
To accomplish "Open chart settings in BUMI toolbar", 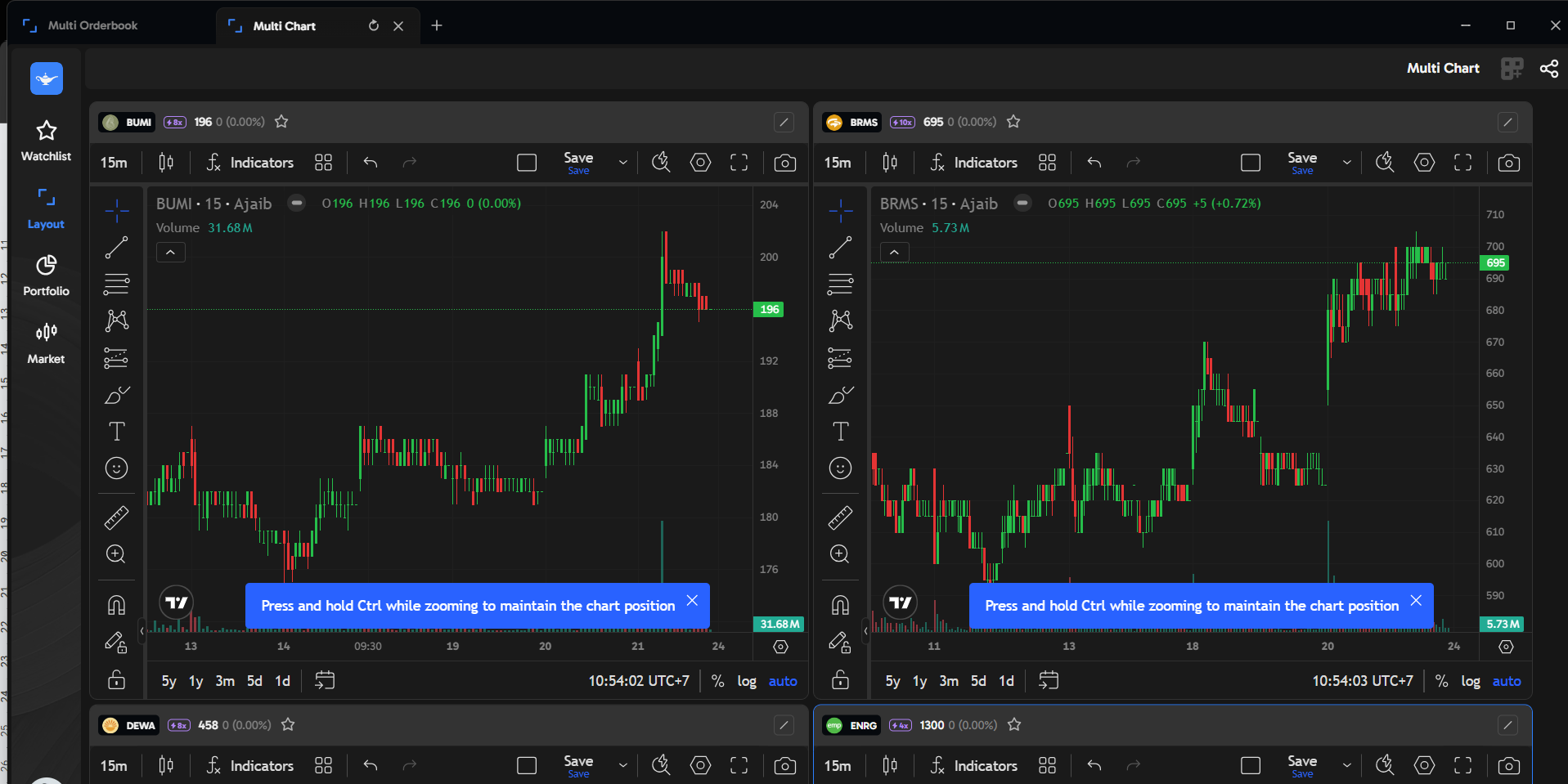I will [x=700, y=163].
